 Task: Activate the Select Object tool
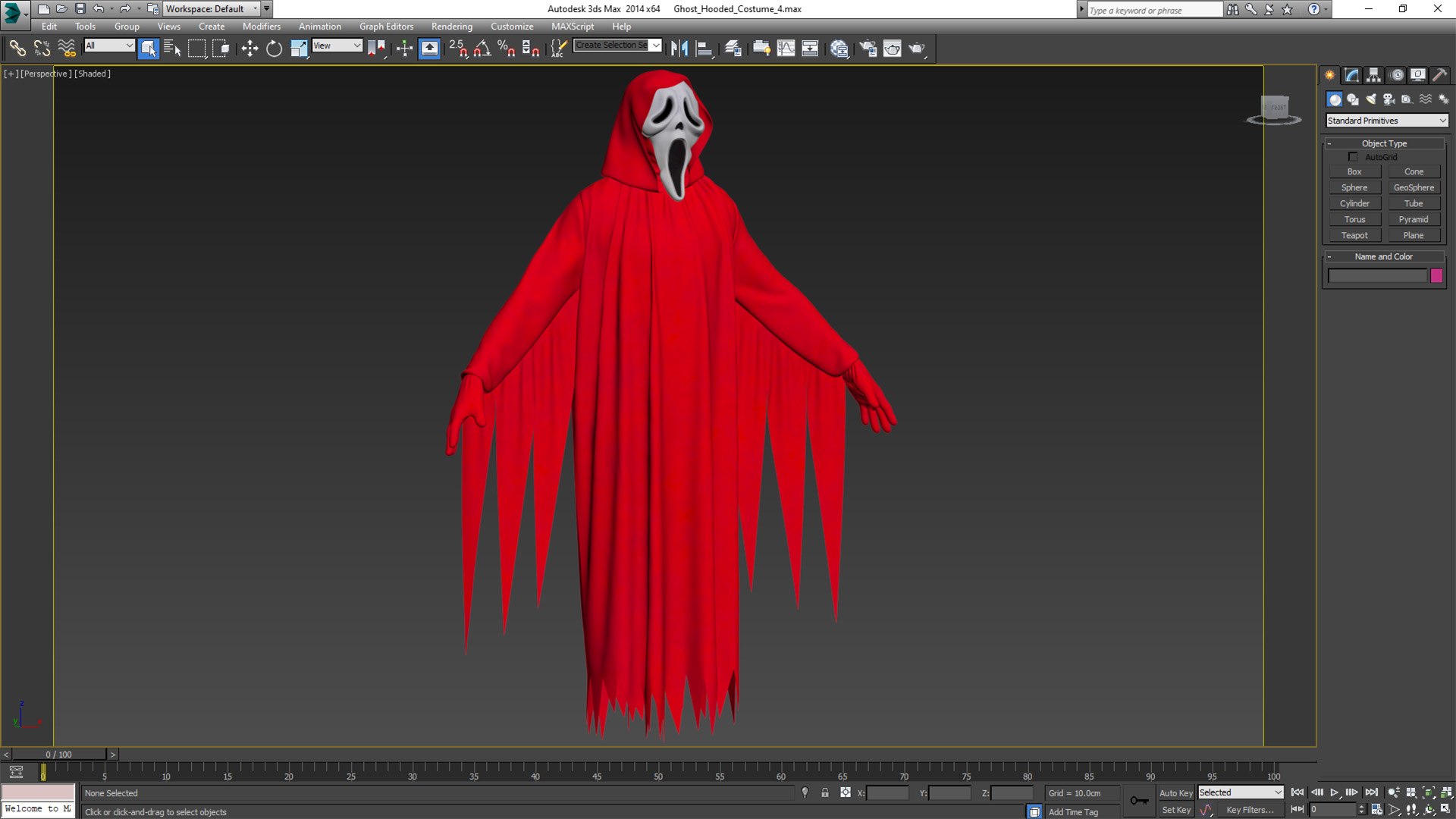pos(148,49)
